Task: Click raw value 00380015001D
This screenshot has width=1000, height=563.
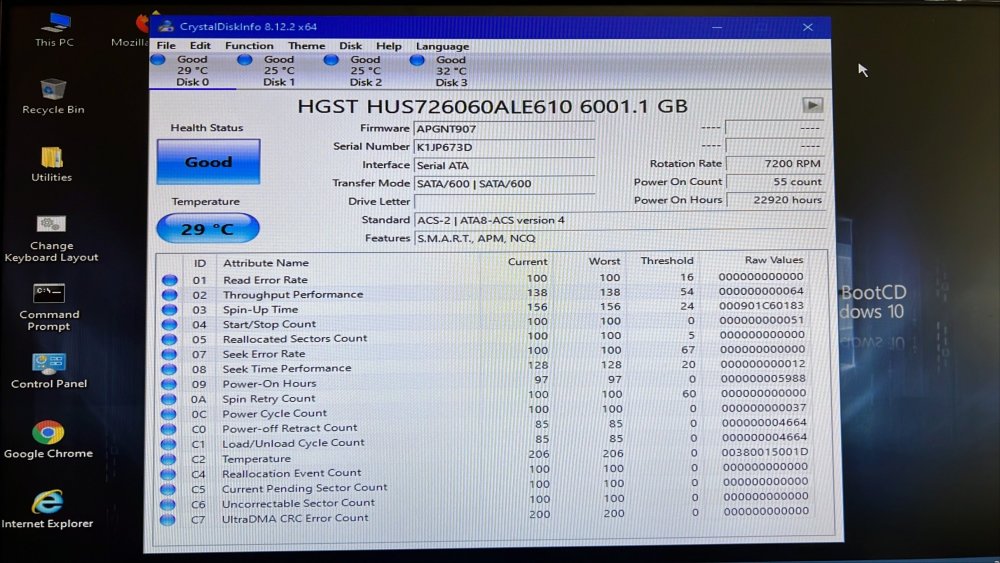Action: (x=765, y=452)
